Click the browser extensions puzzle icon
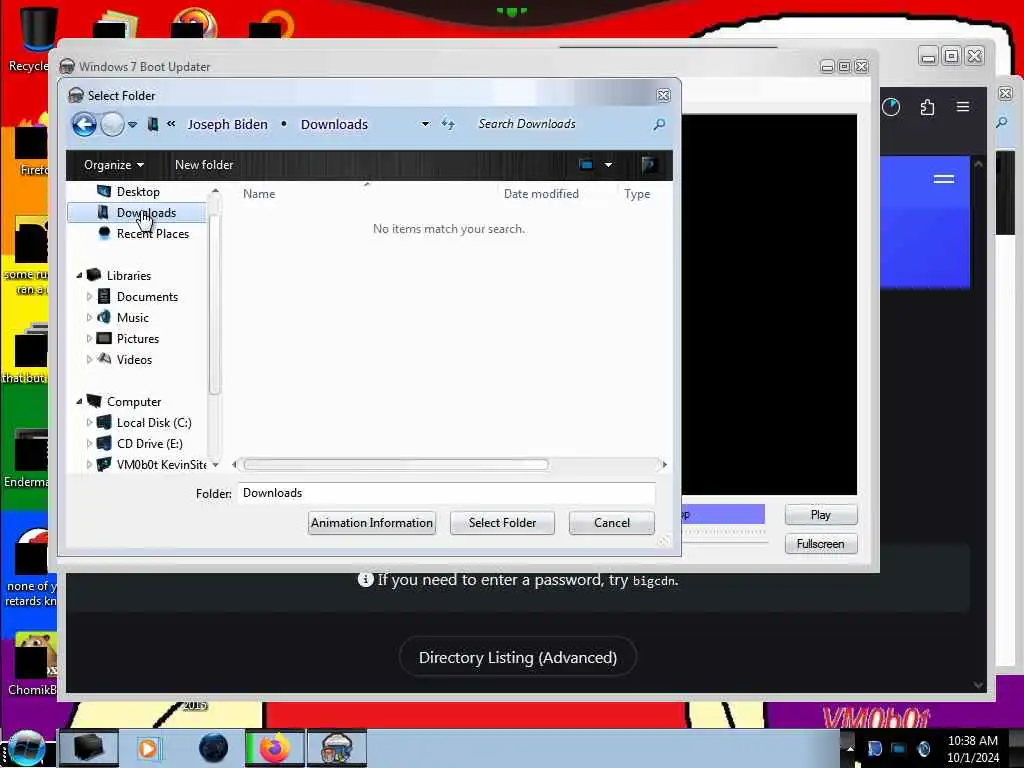Screen dimensions: 1024x768 click(927, 107)
